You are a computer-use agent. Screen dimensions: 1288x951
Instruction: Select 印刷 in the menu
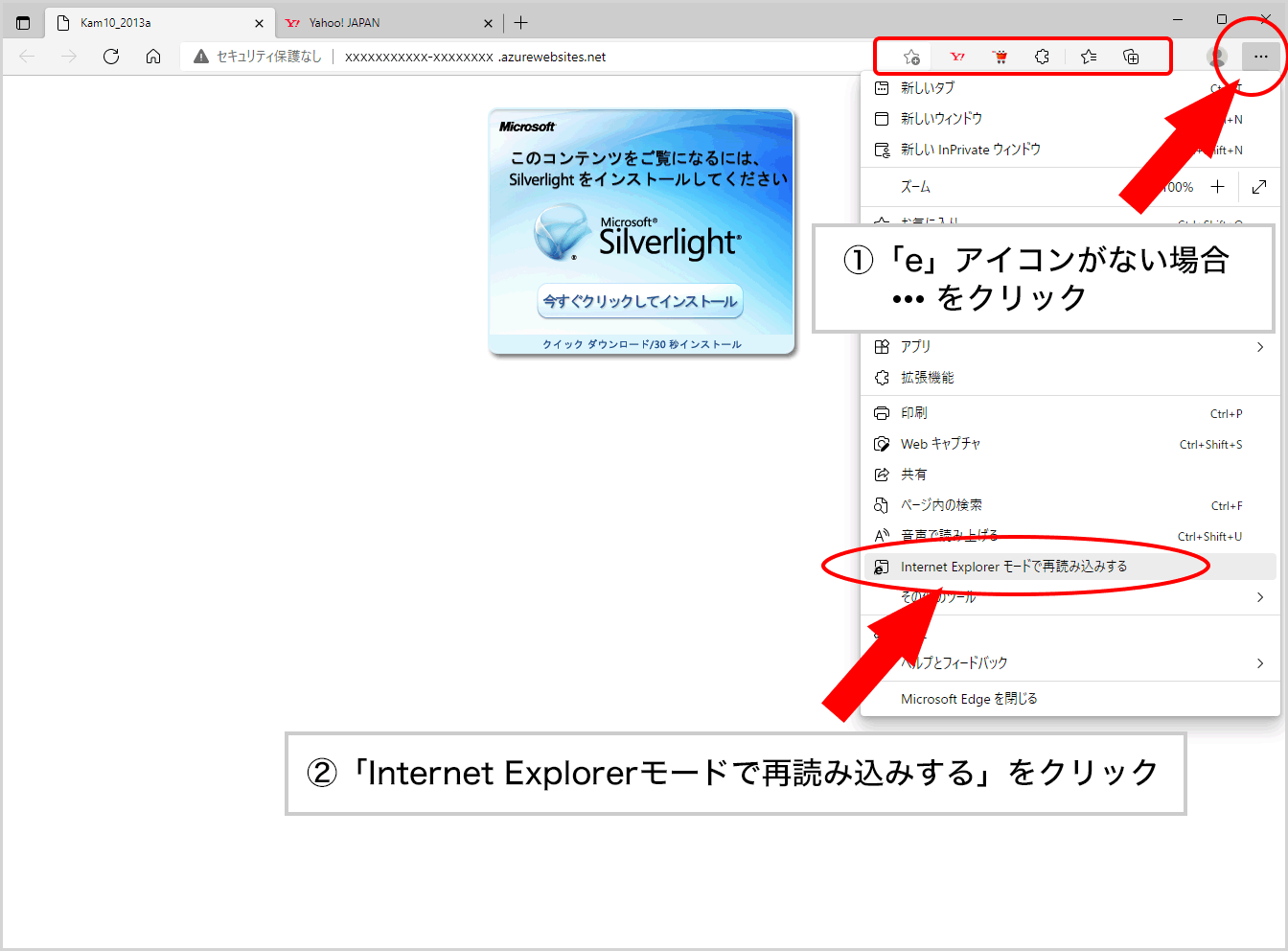[1070, 413]
